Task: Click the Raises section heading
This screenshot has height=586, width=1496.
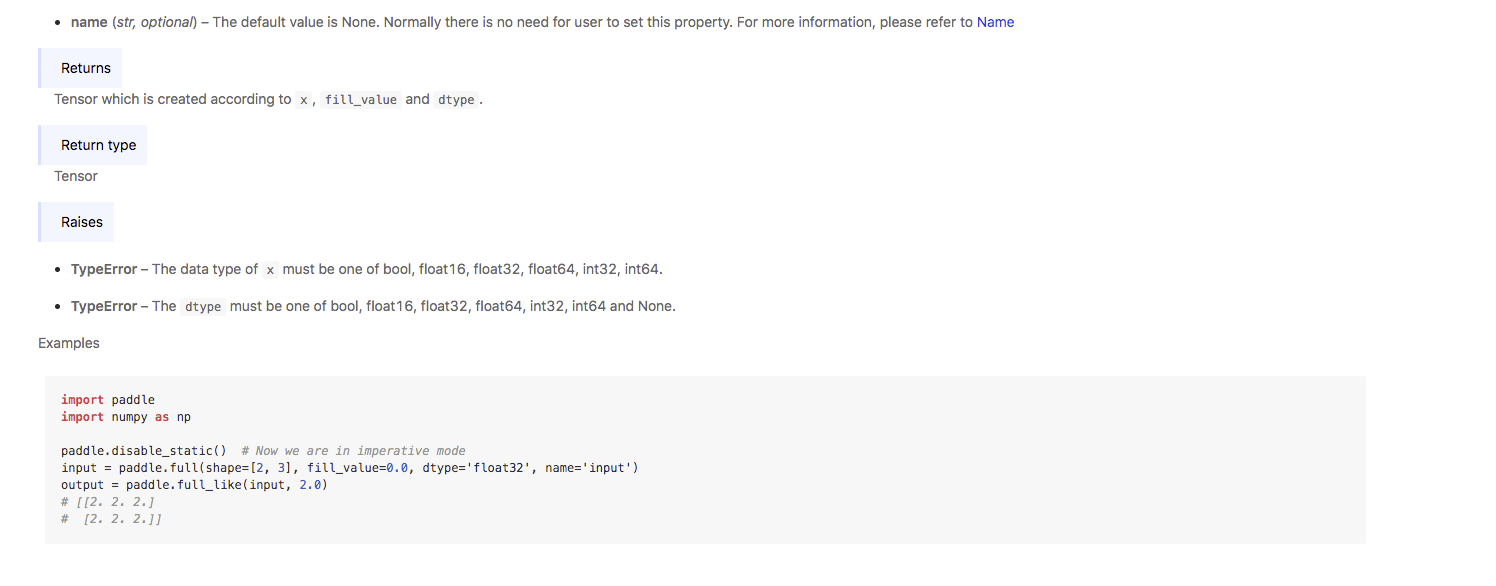Action: click(x=81, y=222)
